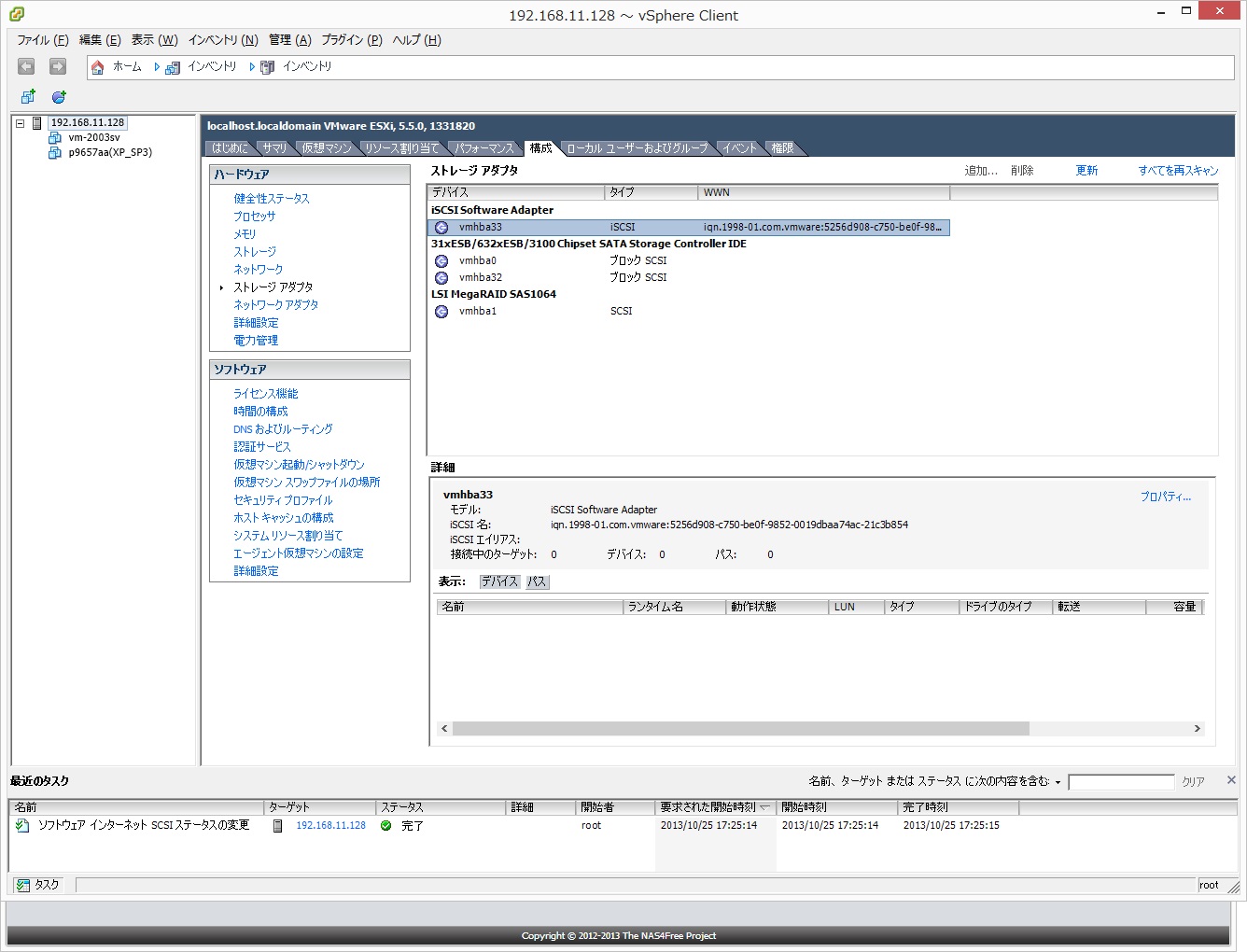Image resolution: width=1247 pixels, height=952 pixels.
Task: Open 電力管理 in hardware list
Action: click(256, 341)
